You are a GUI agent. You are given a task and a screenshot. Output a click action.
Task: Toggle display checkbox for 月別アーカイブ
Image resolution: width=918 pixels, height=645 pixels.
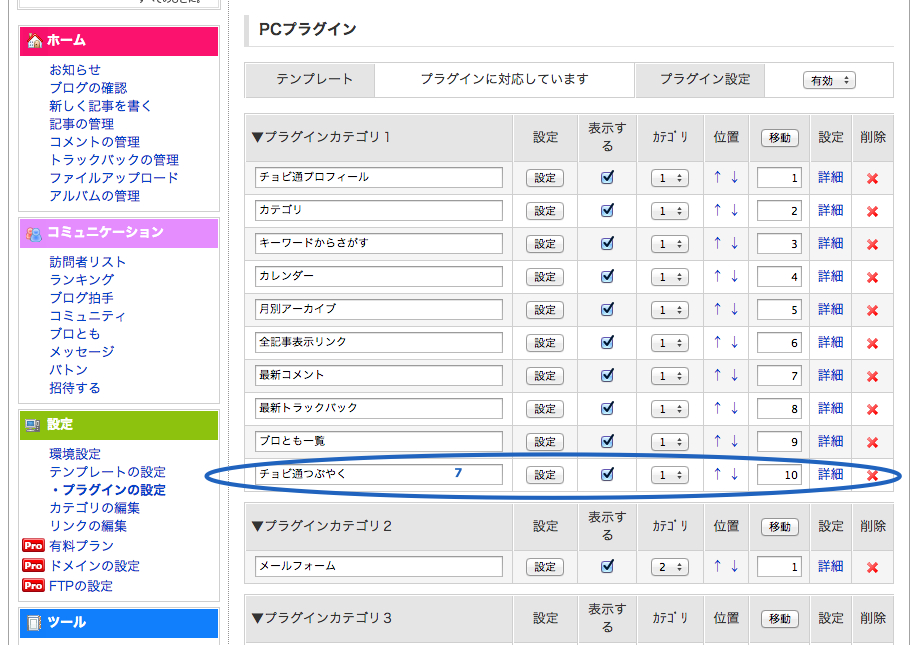pos(607,308)
